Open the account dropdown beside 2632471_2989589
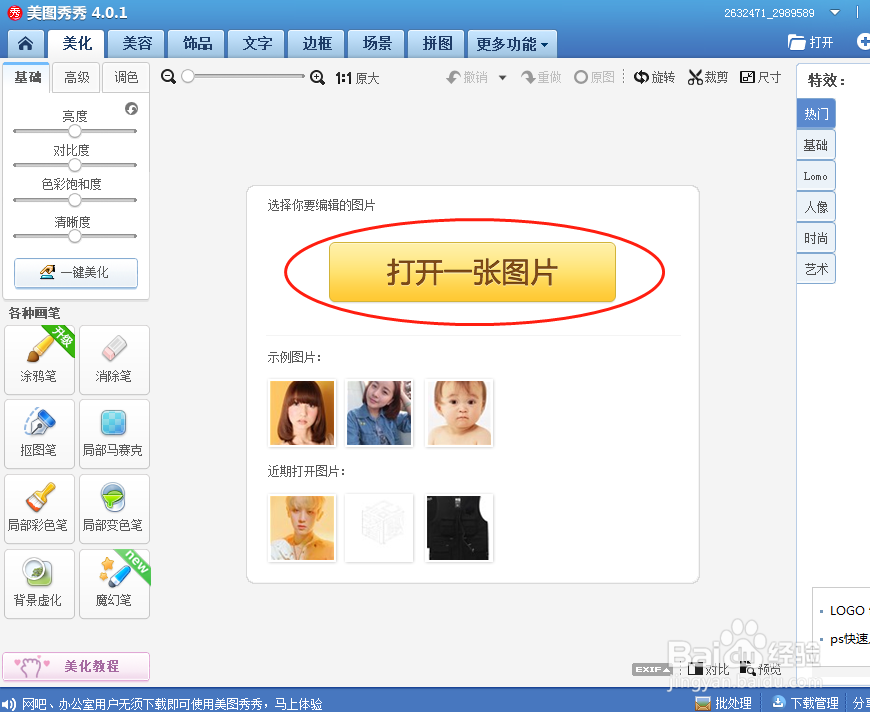Image resolution: width=870 pixels, height=712 pixels. click(836, 12)
